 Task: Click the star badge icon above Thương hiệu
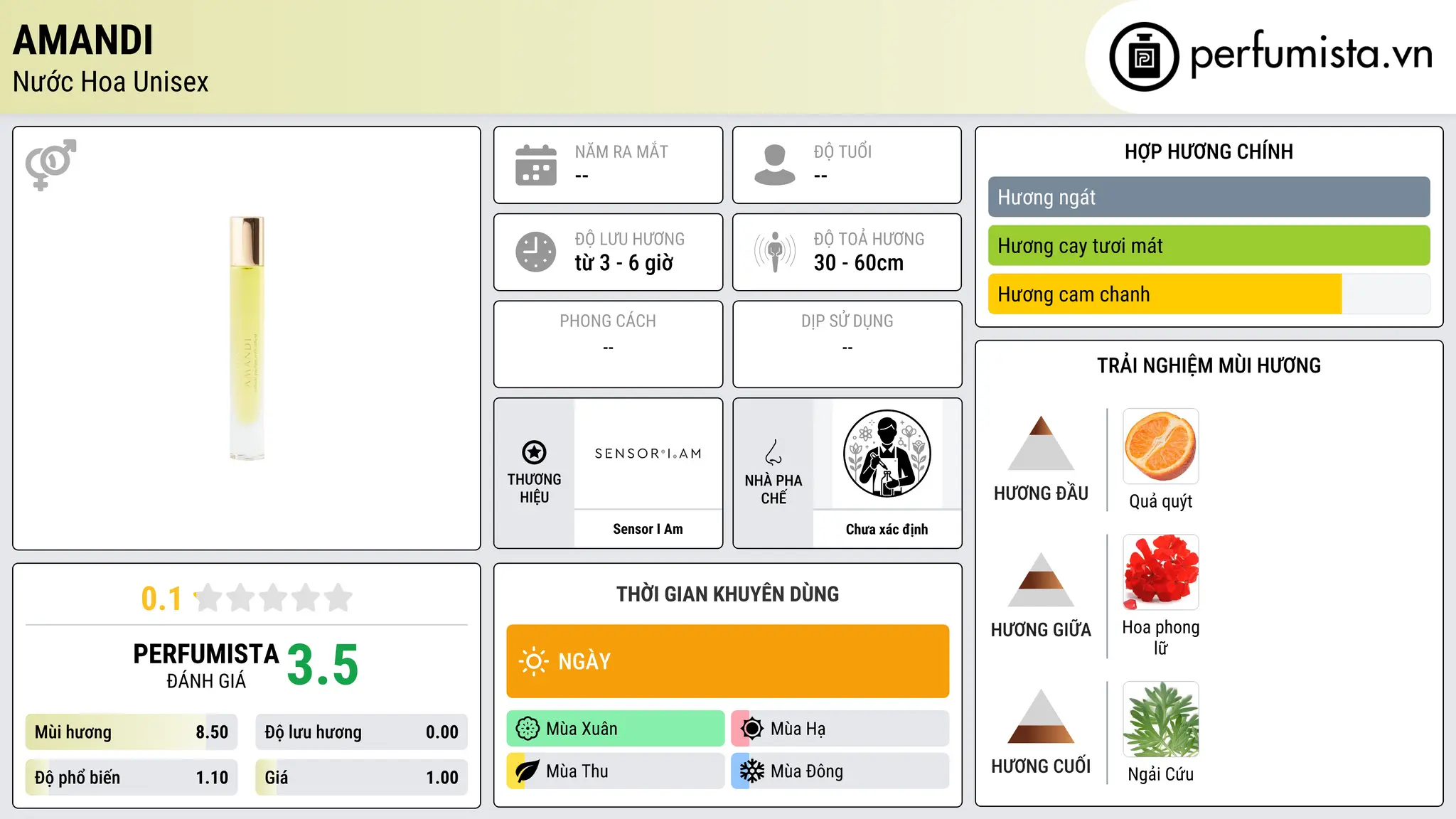(534, 452)
